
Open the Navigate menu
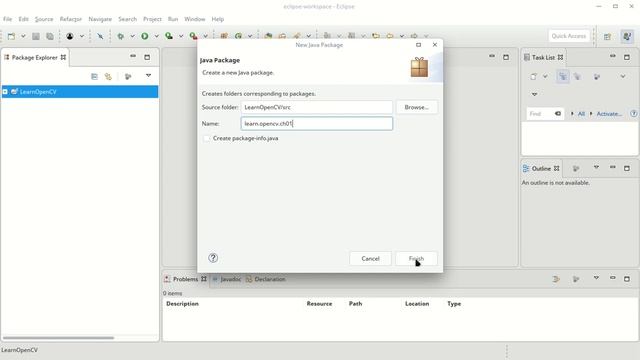click(100, 19)
